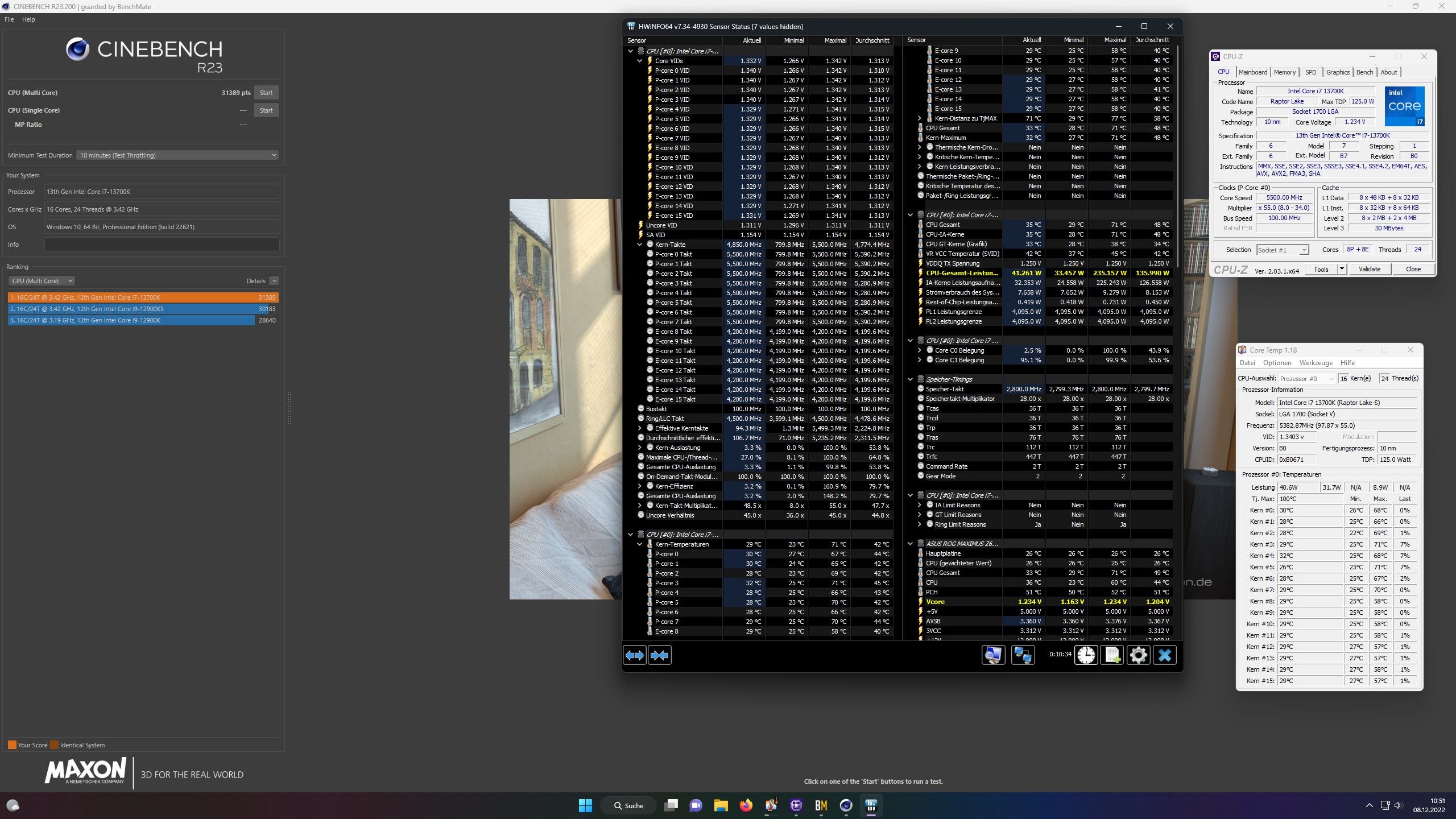Open CPU-Z Tools dropdown arrow

pos(1342,269)
